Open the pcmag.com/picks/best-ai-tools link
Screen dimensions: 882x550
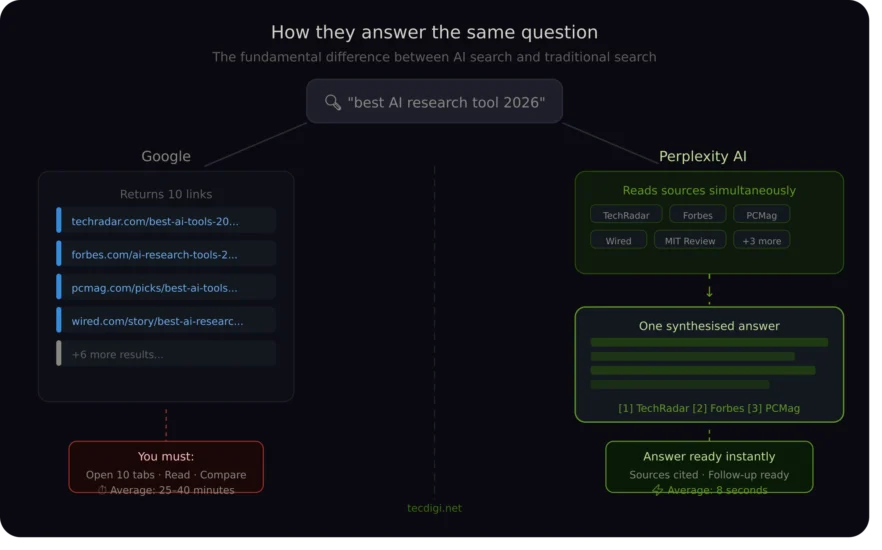[166, 287]
